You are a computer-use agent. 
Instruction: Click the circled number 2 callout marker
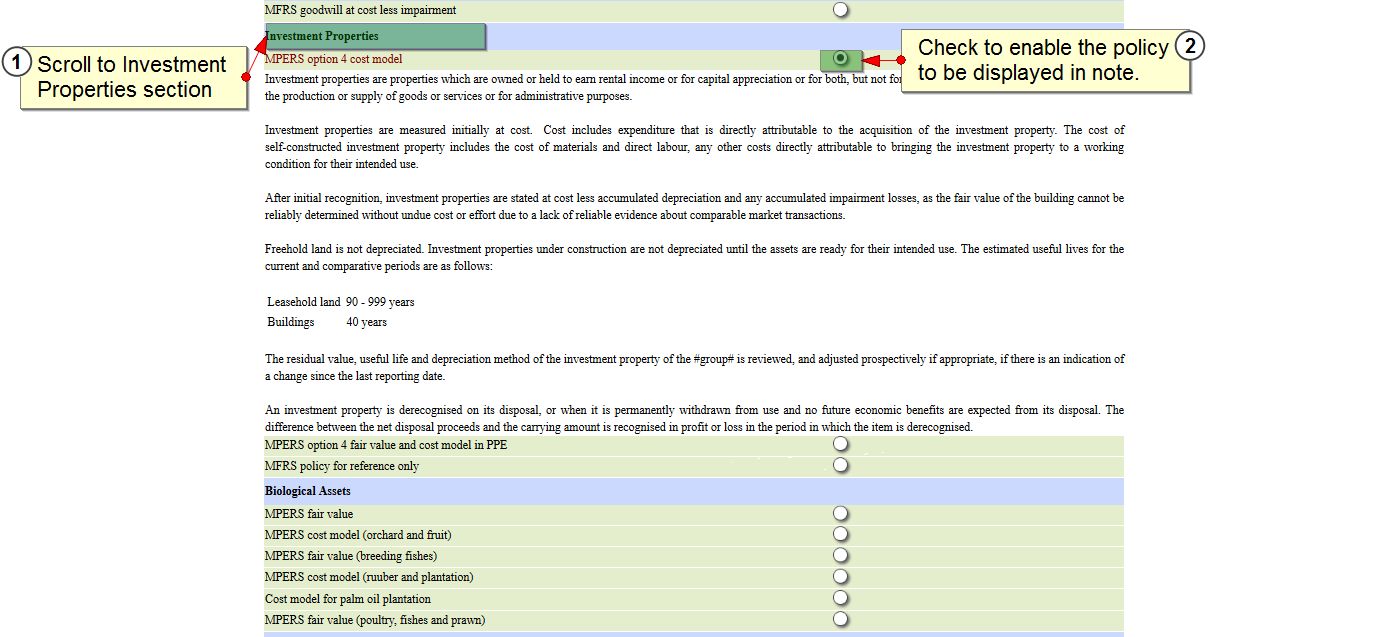1188,46
